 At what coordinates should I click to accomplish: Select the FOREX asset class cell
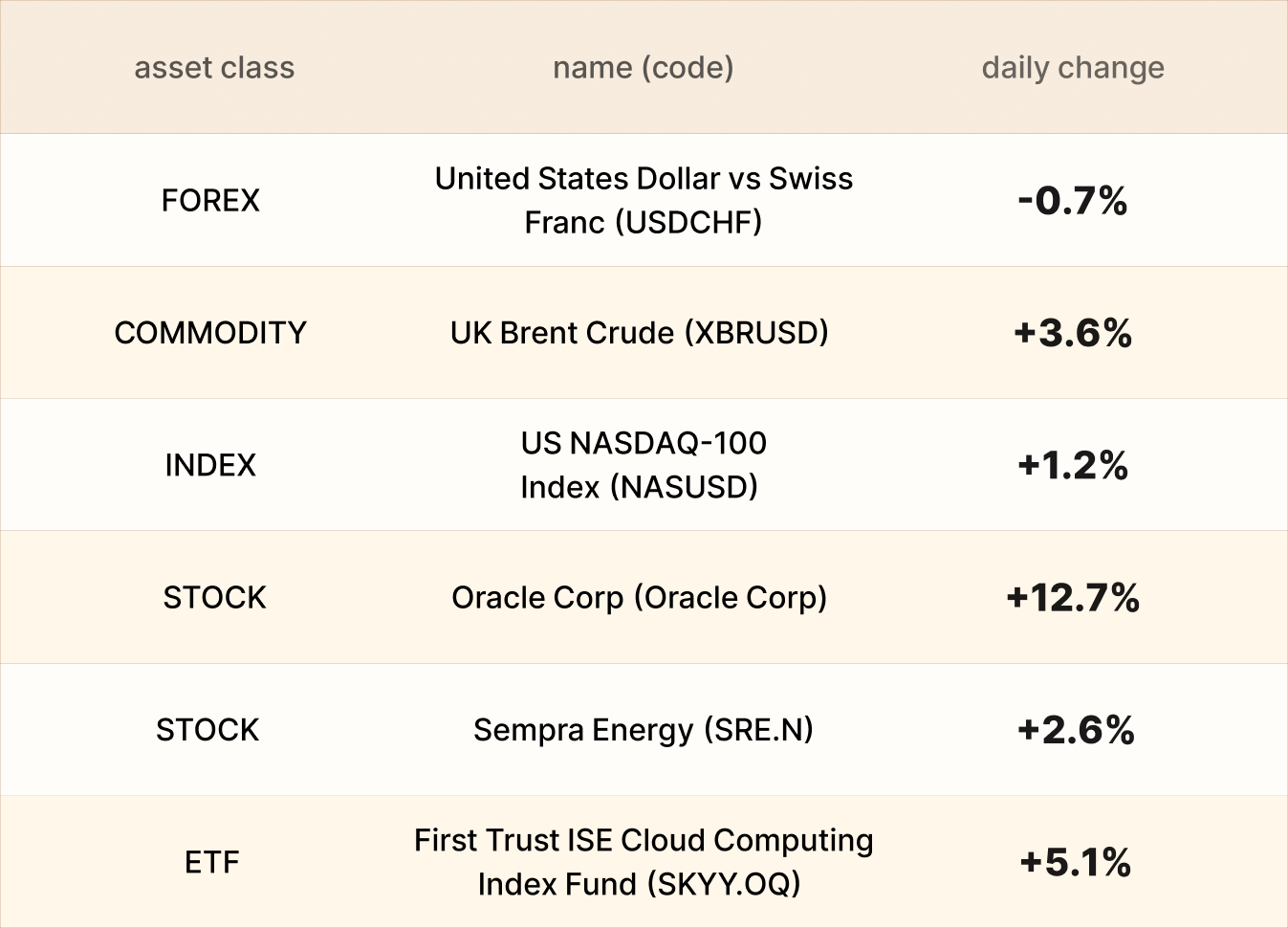coord(210,201)
